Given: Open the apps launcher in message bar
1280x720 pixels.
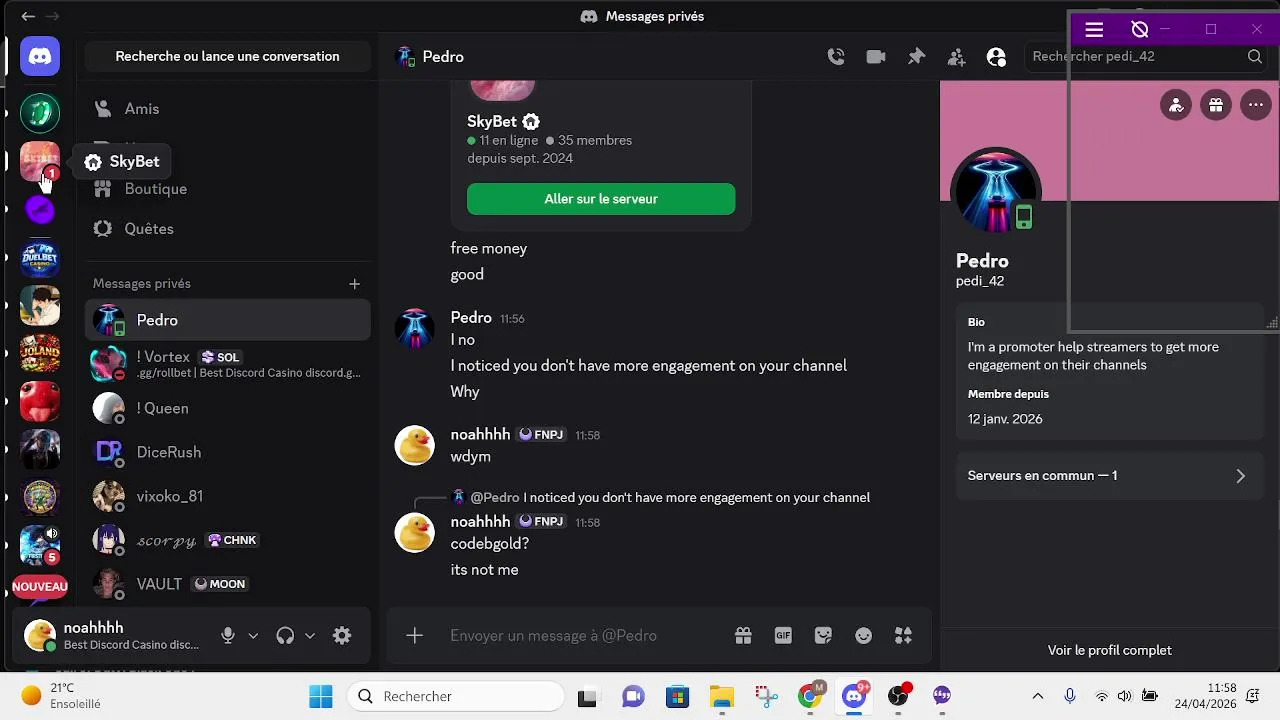Looking at the screenshot, I should (x=903, y=636).
